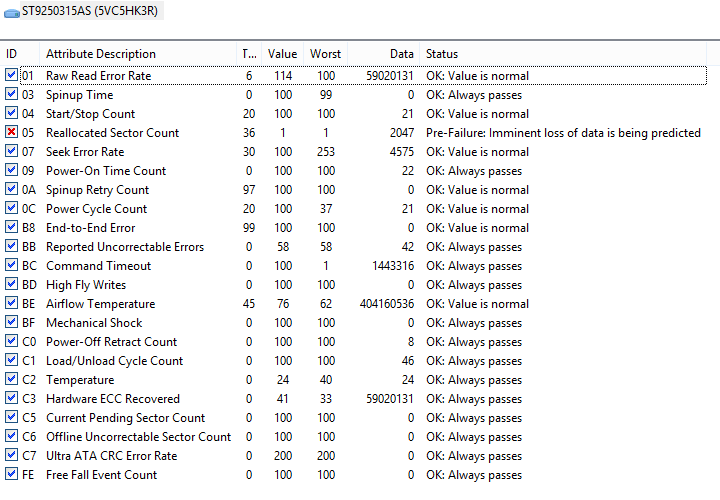Toggle the Power Cycle Count checkbox

[x=11, y=208]
